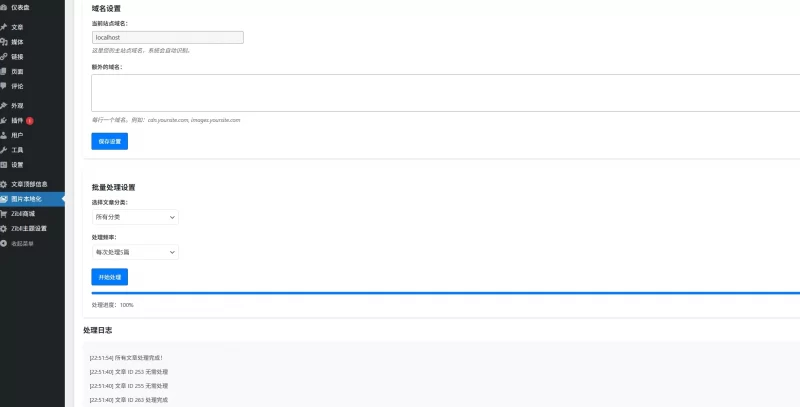Click the 文章 posts pin icon
Screen dimensions: 800x407
pos(4,27)
